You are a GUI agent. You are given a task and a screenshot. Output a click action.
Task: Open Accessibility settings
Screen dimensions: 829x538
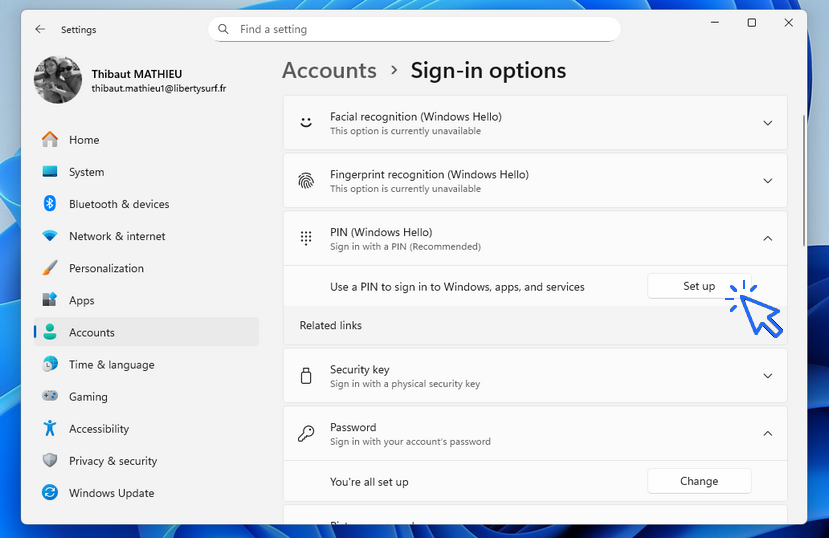(146, 429)
